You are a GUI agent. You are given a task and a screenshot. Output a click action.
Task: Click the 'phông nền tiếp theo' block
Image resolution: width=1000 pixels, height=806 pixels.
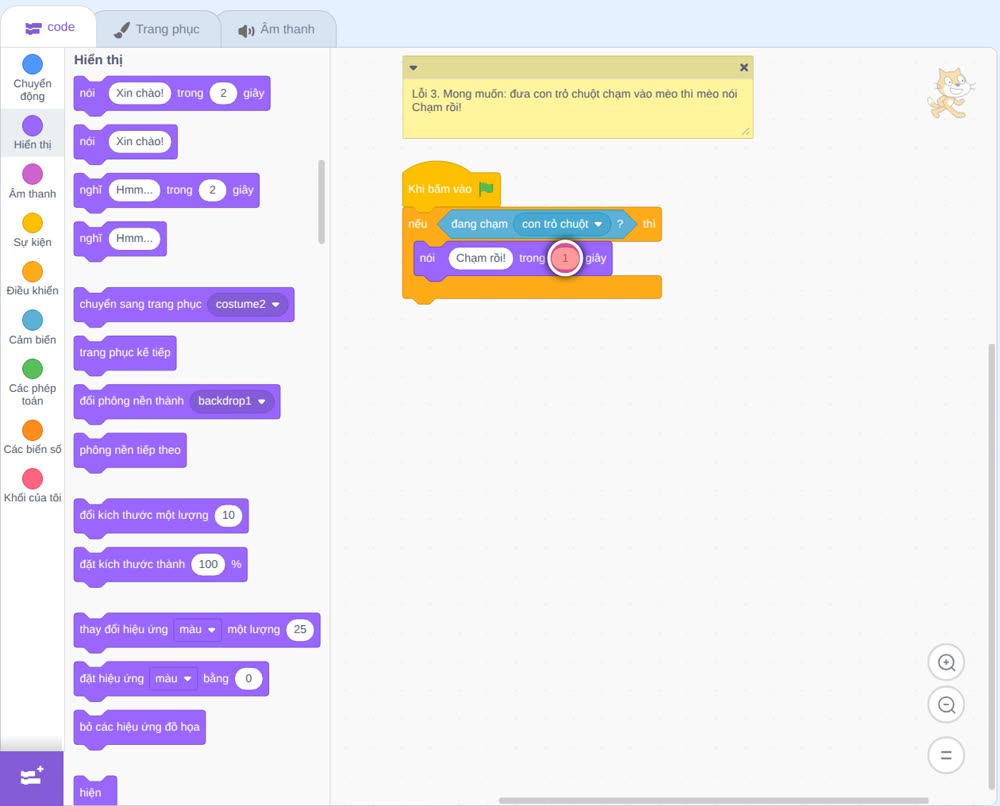[x=130, y=450]
